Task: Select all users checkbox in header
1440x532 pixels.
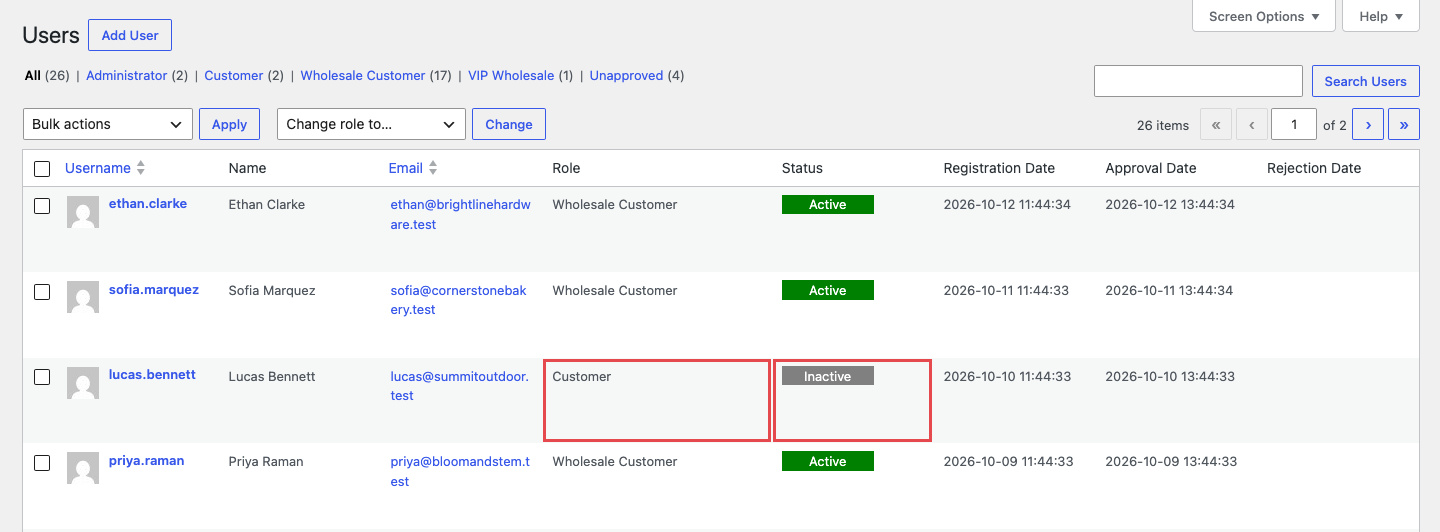Action: pos(42,169)
